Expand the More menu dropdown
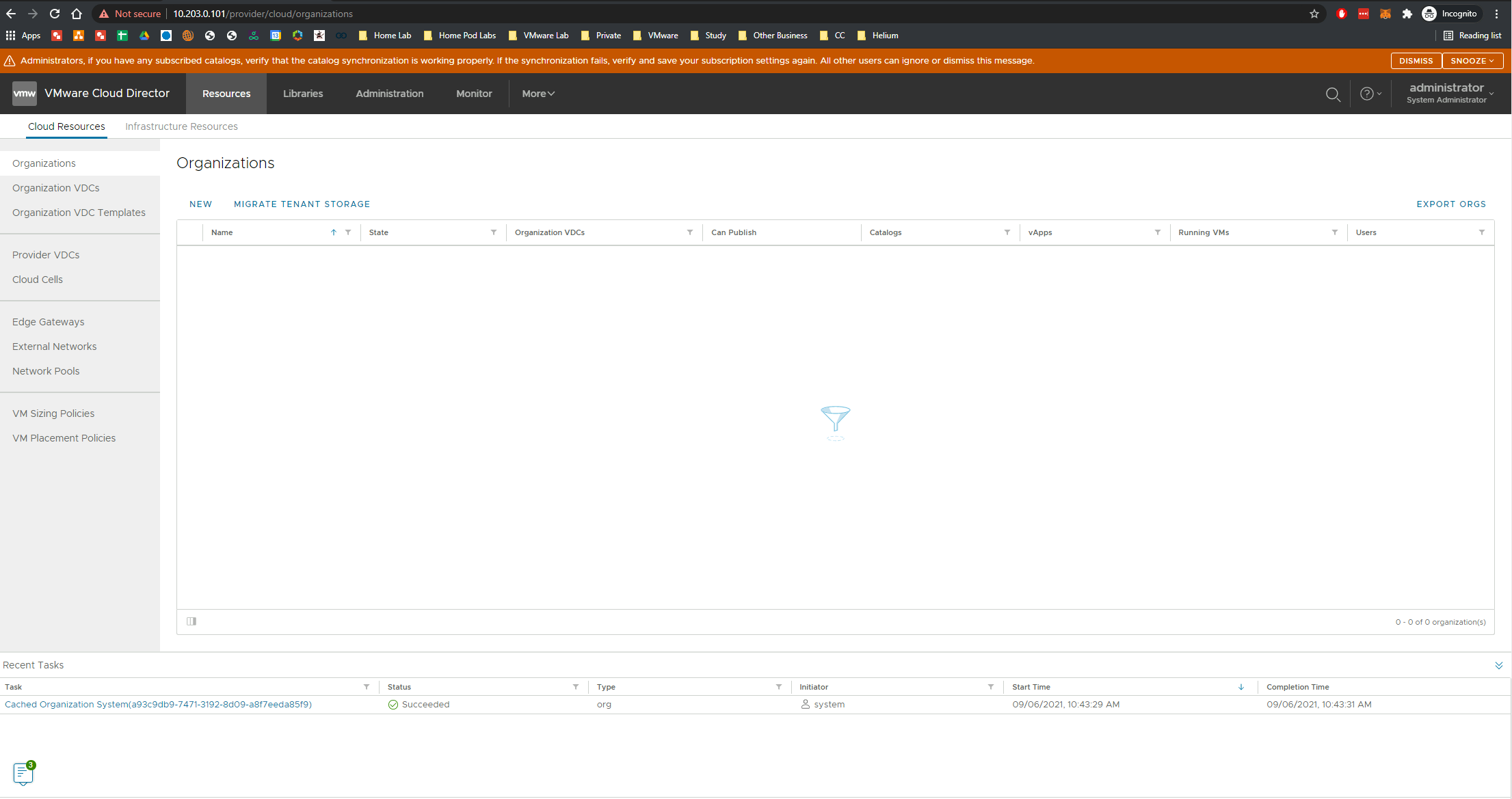The width and height of the screenshot is (1512, 799). (x=538, y=94)
